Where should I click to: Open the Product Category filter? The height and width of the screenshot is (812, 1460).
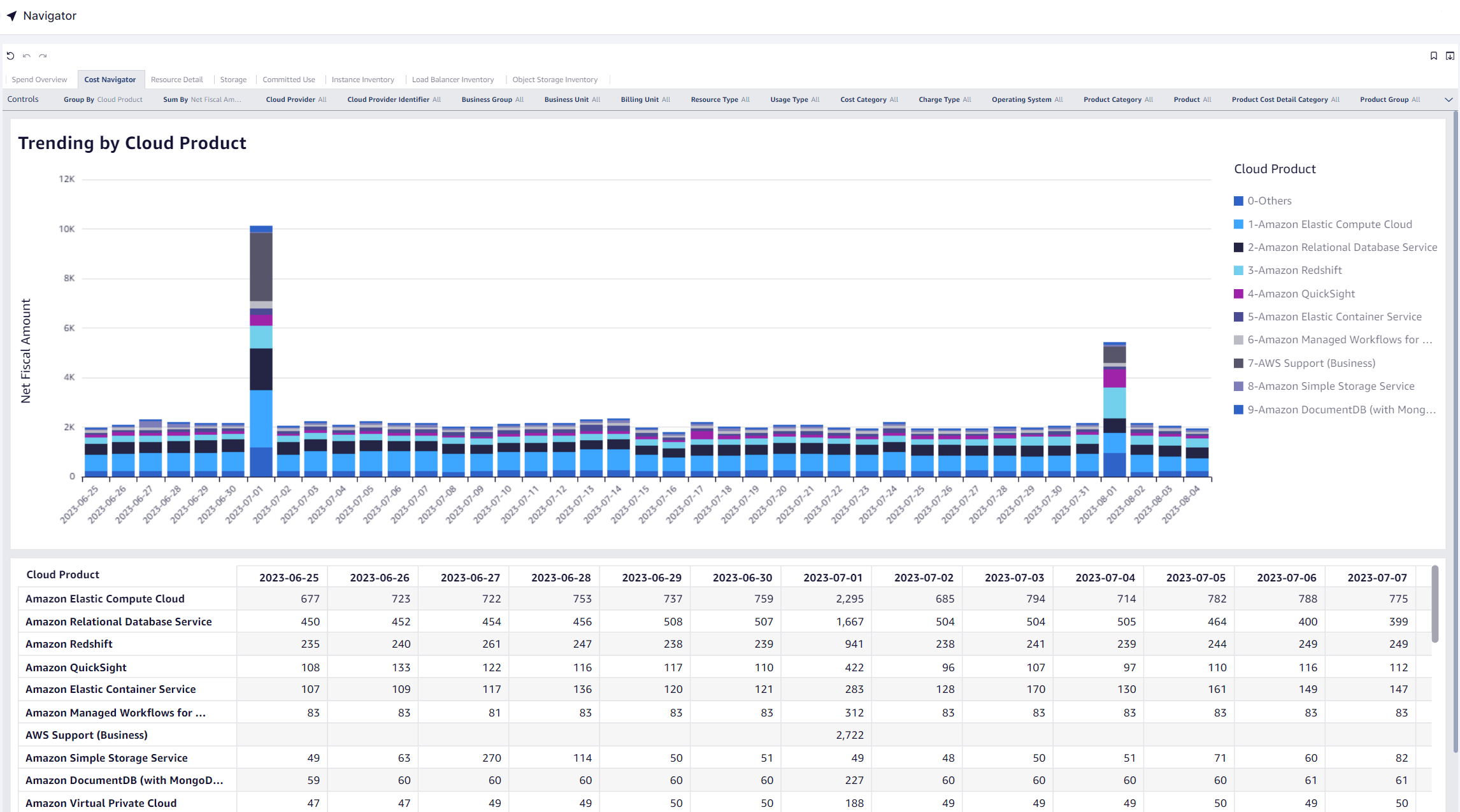[1118, 99]
